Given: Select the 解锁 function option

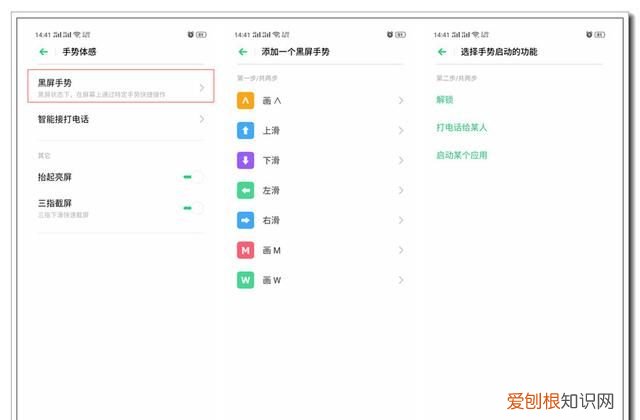Looking at the screenshot, I should point(445,100).
